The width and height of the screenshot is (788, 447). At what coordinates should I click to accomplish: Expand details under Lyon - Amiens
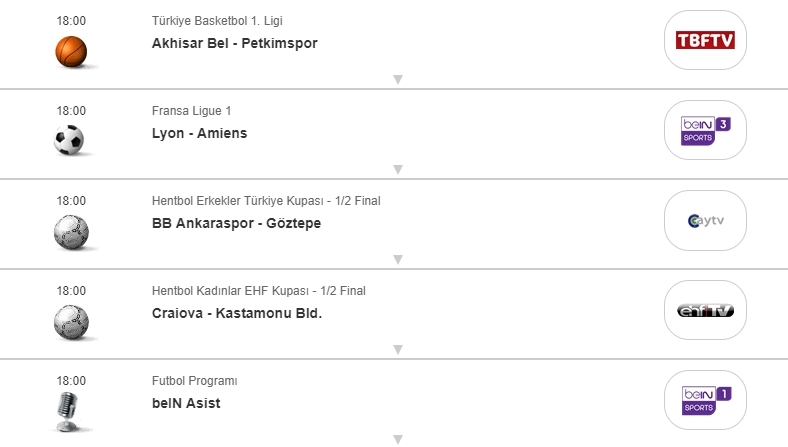[x=397, y=169]
